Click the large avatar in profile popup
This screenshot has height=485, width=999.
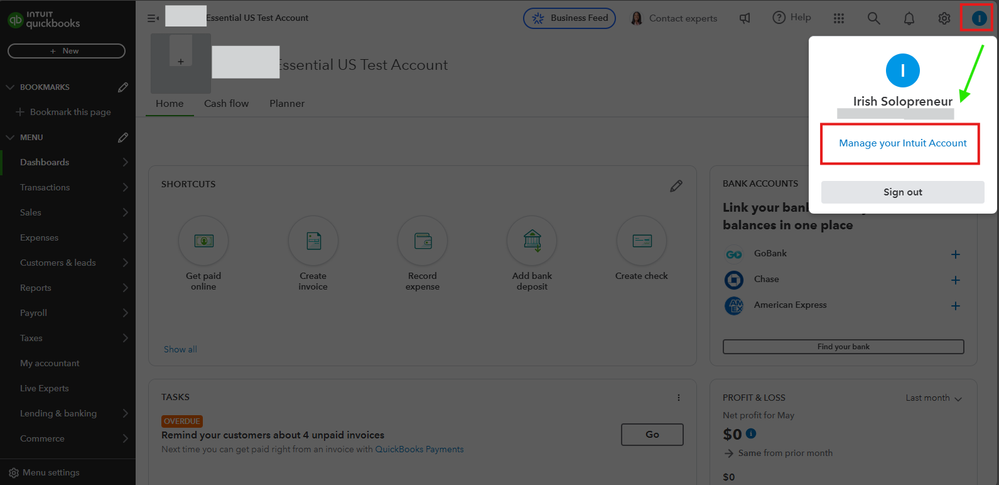click(903, 69)
